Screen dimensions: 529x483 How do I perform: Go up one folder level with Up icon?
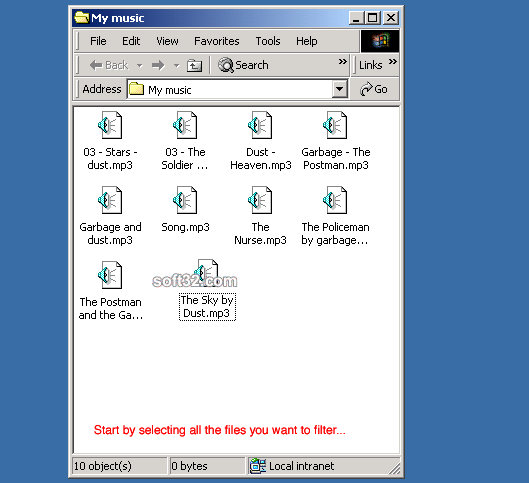pyautogui.click(x=194, y=65)
